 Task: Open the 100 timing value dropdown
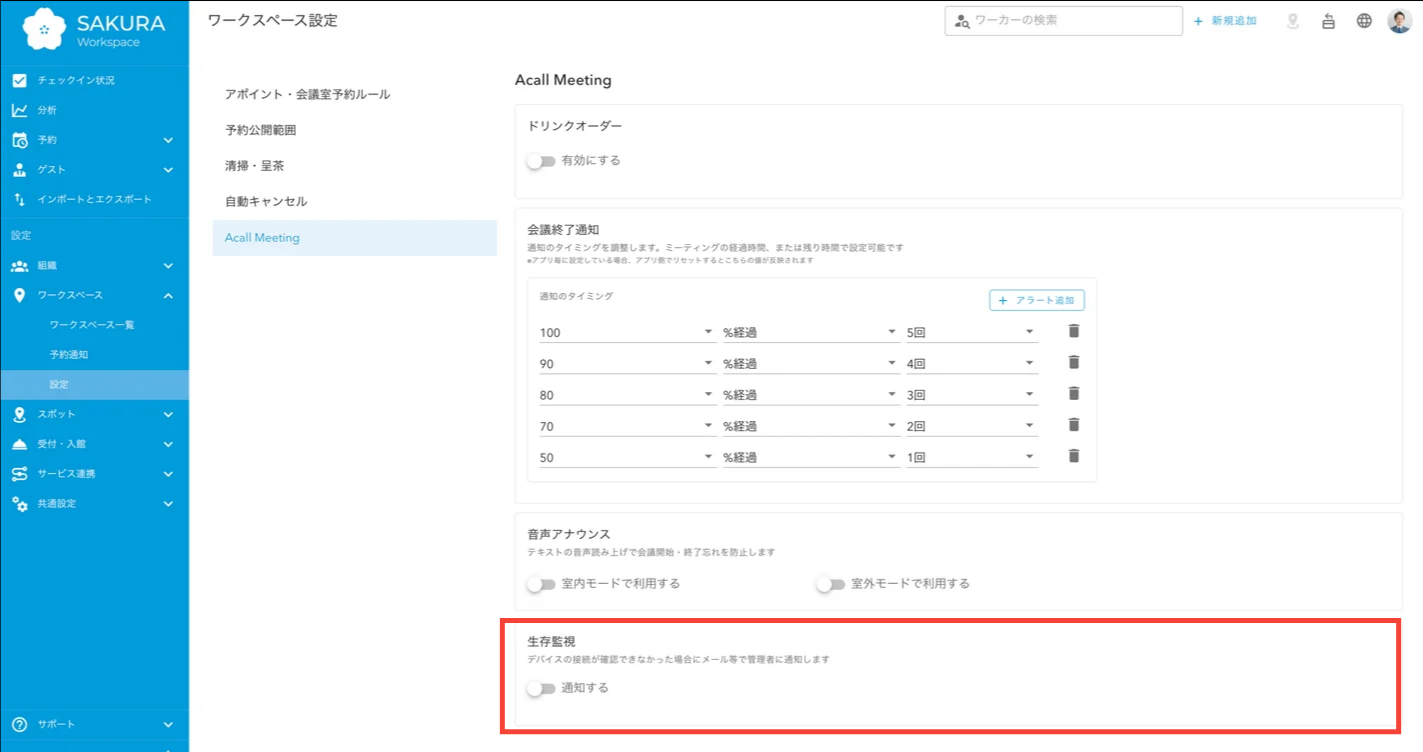point(625,332)
